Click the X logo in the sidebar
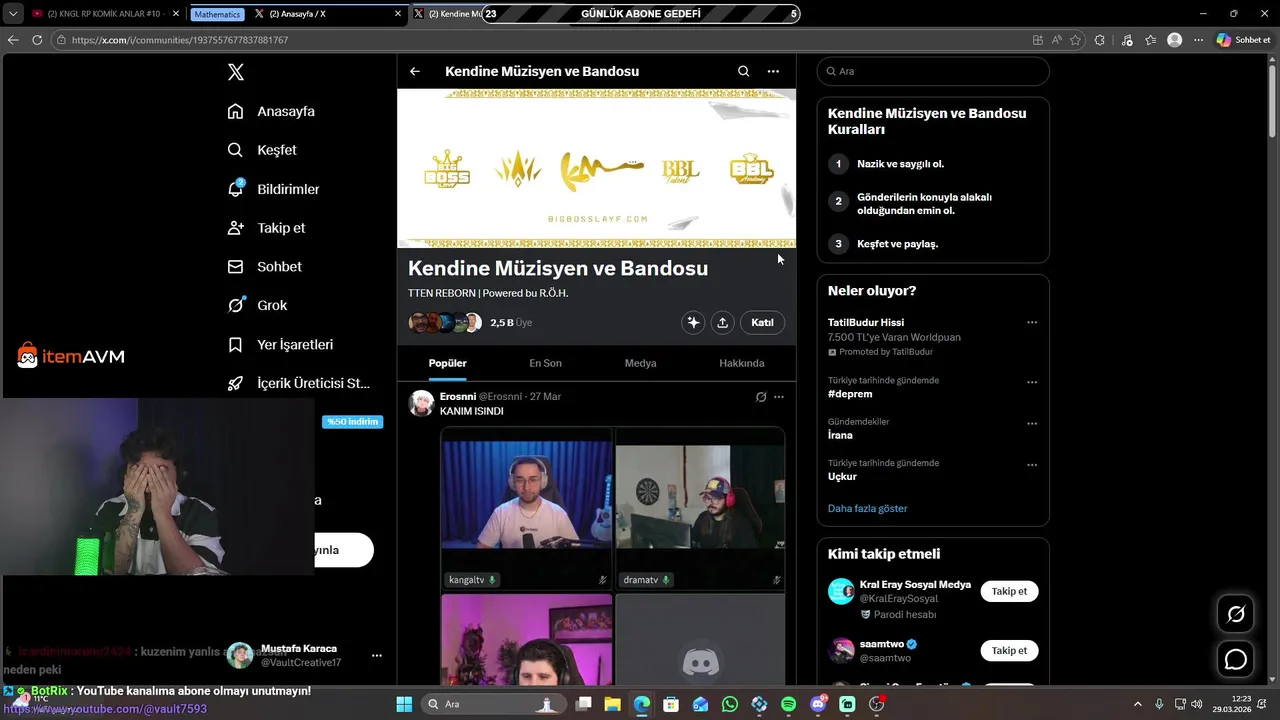Viewport: 1280px width, 720px height. [235, 72]
